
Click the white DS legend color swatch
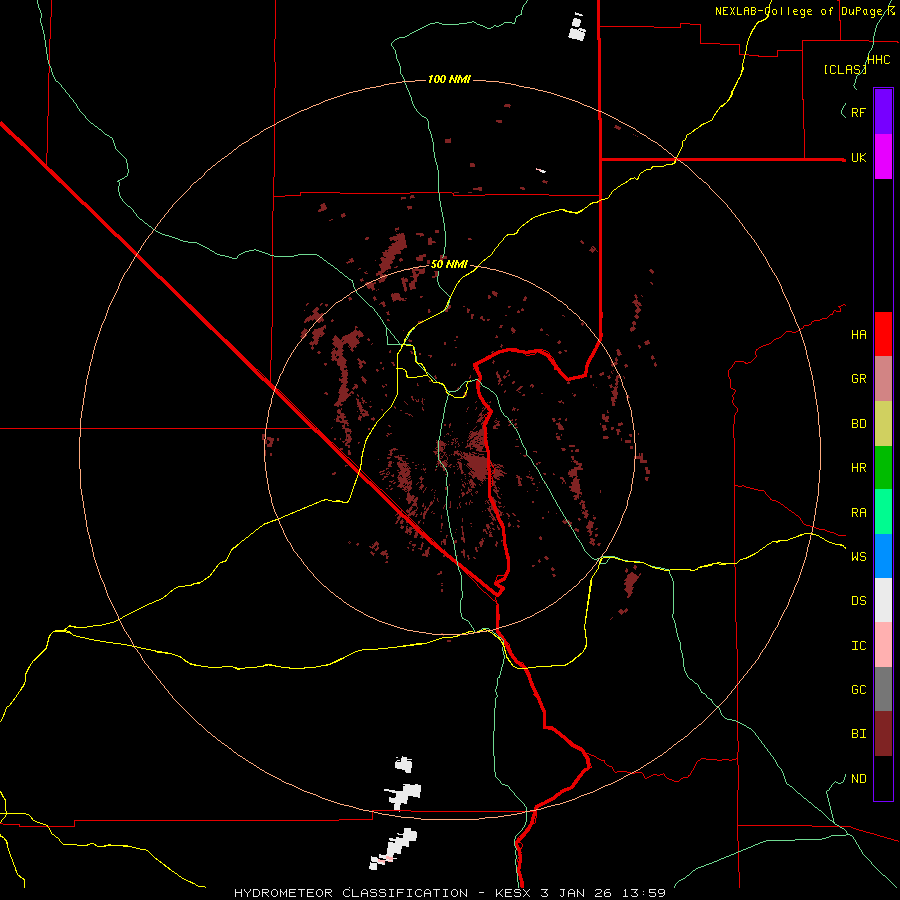click(x=883, y=600)
